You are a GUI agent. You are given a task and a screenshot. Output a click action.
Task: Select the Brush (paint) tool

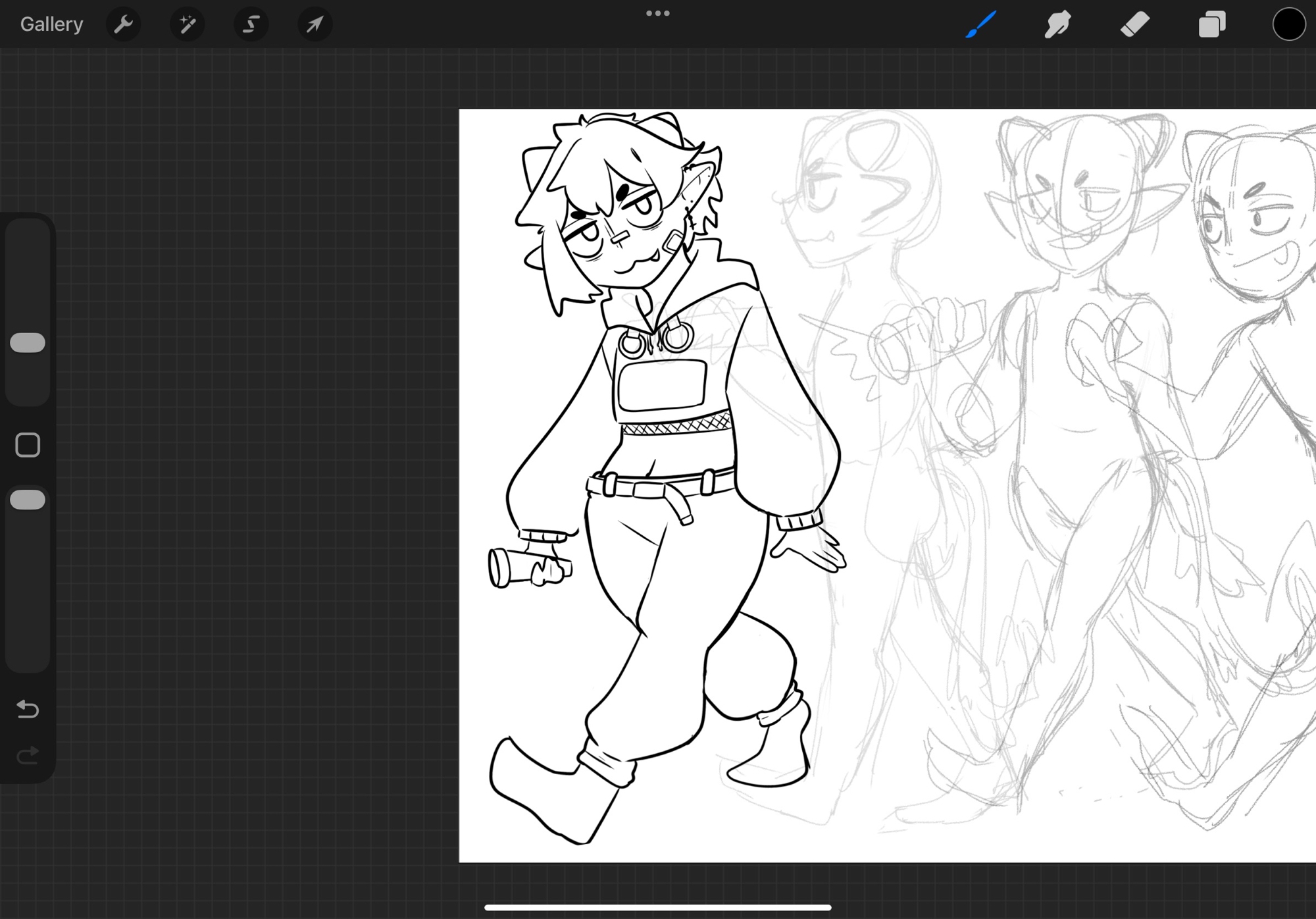[x=980, y=24]
